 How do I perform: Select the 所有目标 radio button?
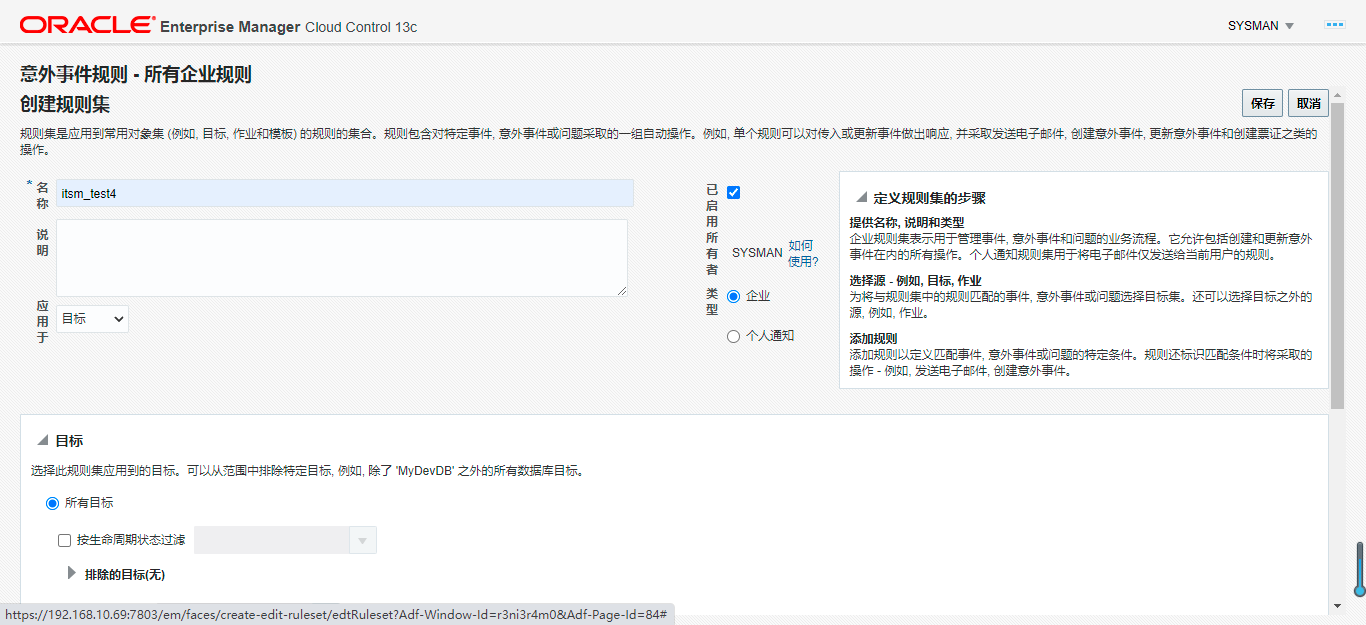52,503
